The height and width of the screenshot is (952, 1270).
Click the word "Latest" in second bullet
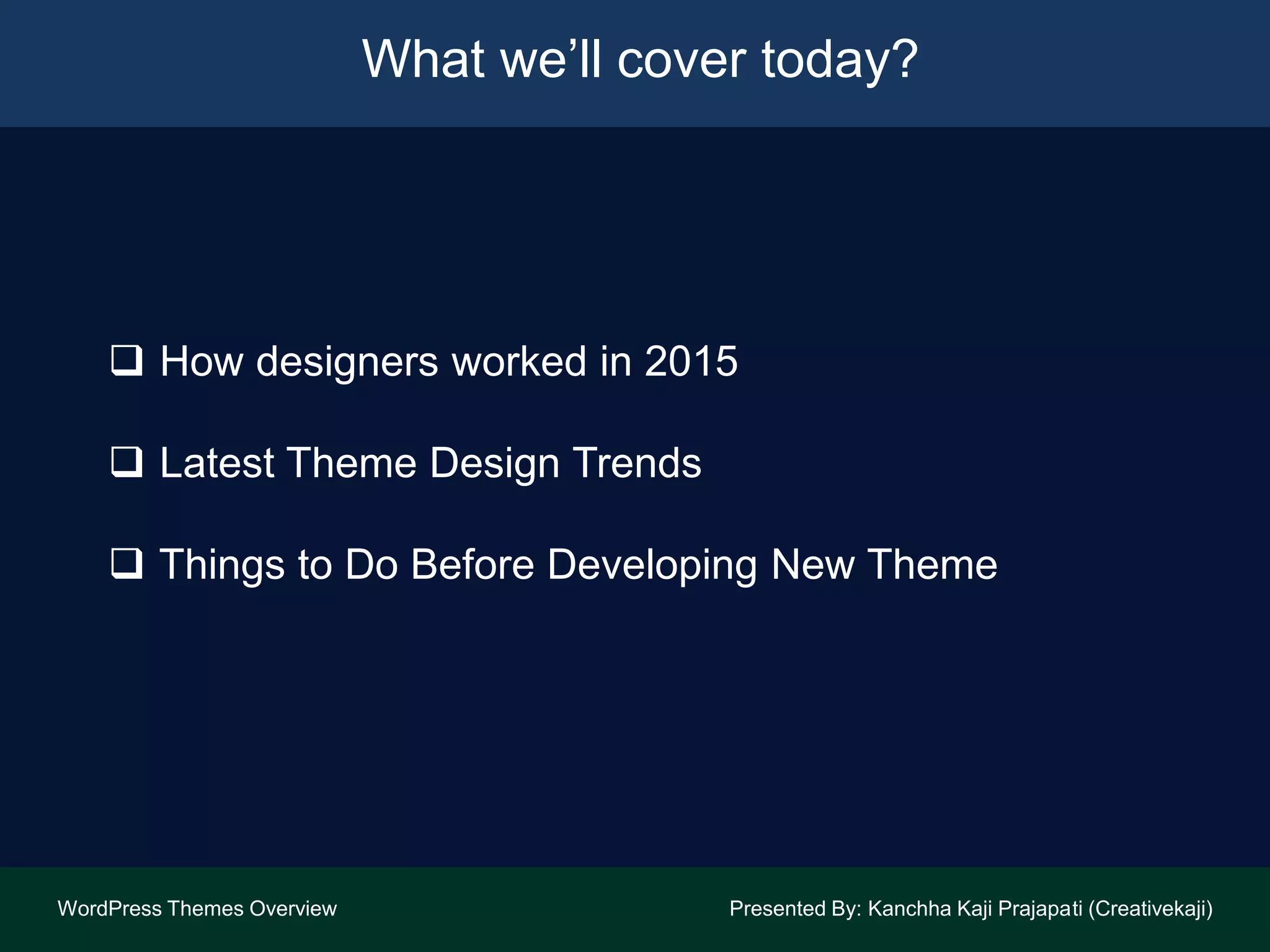pos(217,463)
